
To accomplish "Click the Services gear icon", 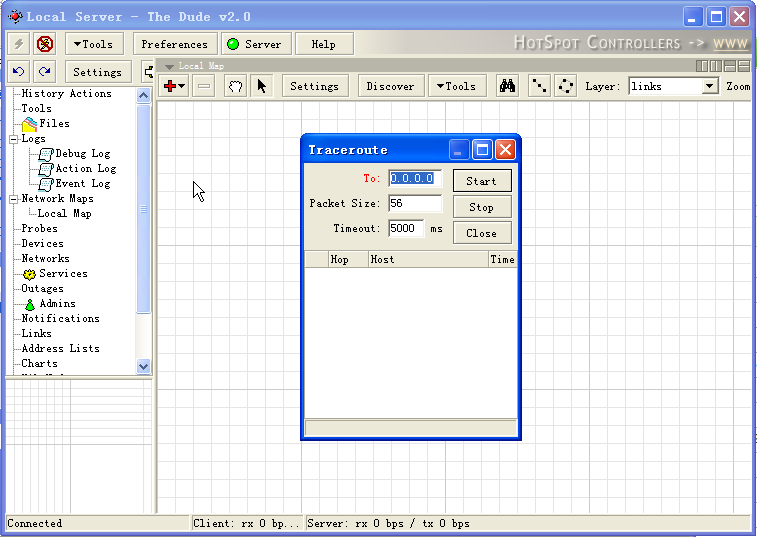I will (x=29, y=274).
